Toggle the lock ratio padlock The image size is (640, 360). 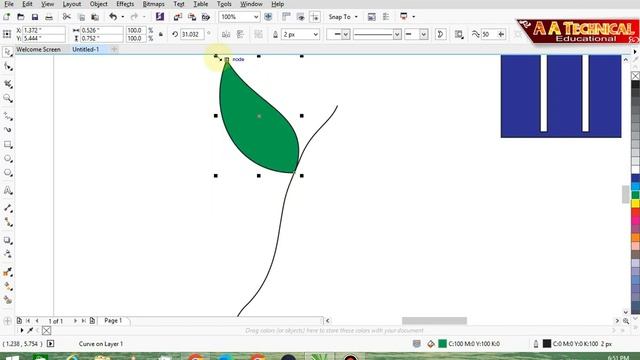(x=161, y=34)
